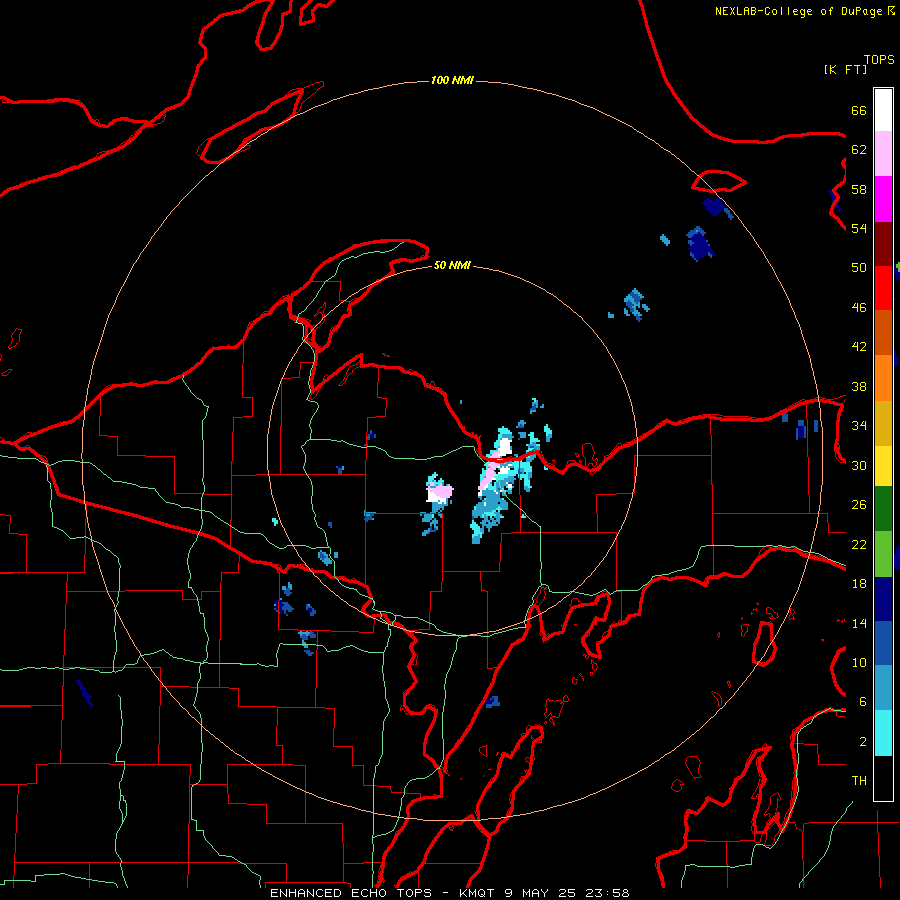Click the 50 NMI range ring label

[452, 265]
